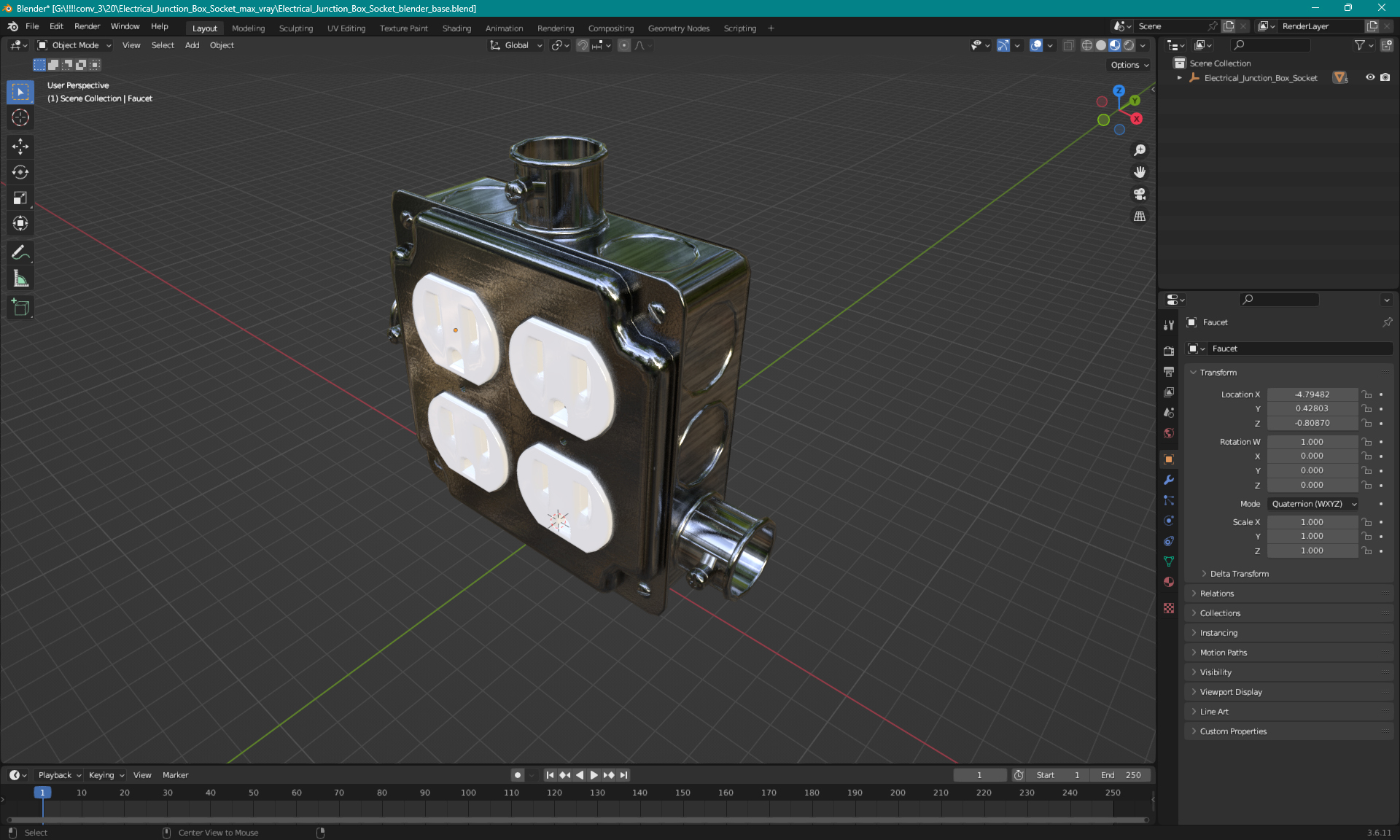Click the Scale Y value field
Image resolution: width=1400 pixels, height=840 pixels.
(x=1312, y=536)
